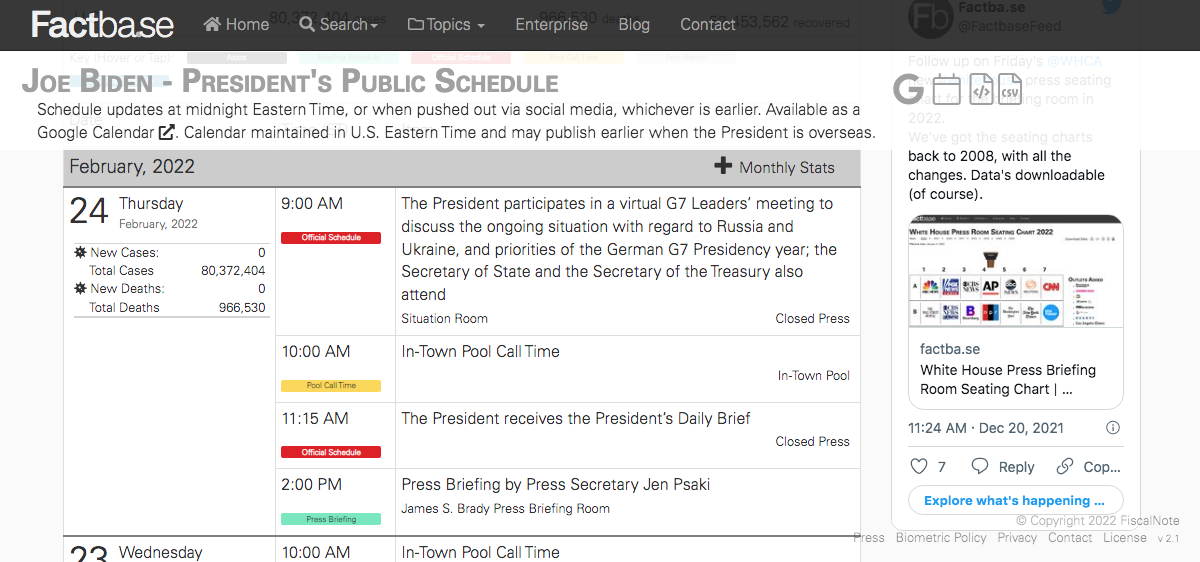Reply to the Factbase tweet
Viewport: 1200px width, 562px height.
point(1003,467)
